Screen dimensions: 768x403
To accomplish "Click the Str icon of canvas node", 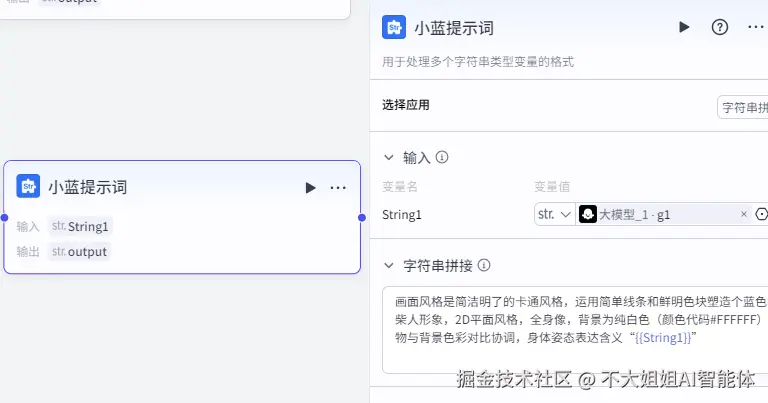I will pyautogui.click(x=28, y=186).
